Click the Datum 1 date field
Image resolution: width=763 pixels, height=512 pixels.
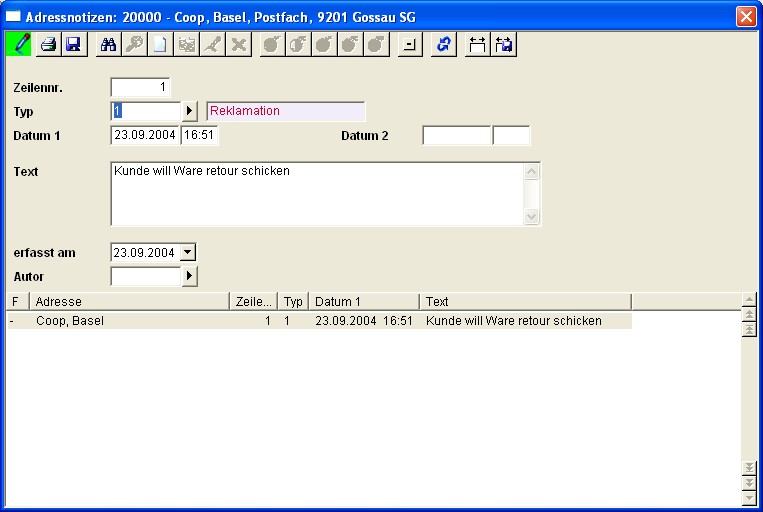[x=145, y=135]
